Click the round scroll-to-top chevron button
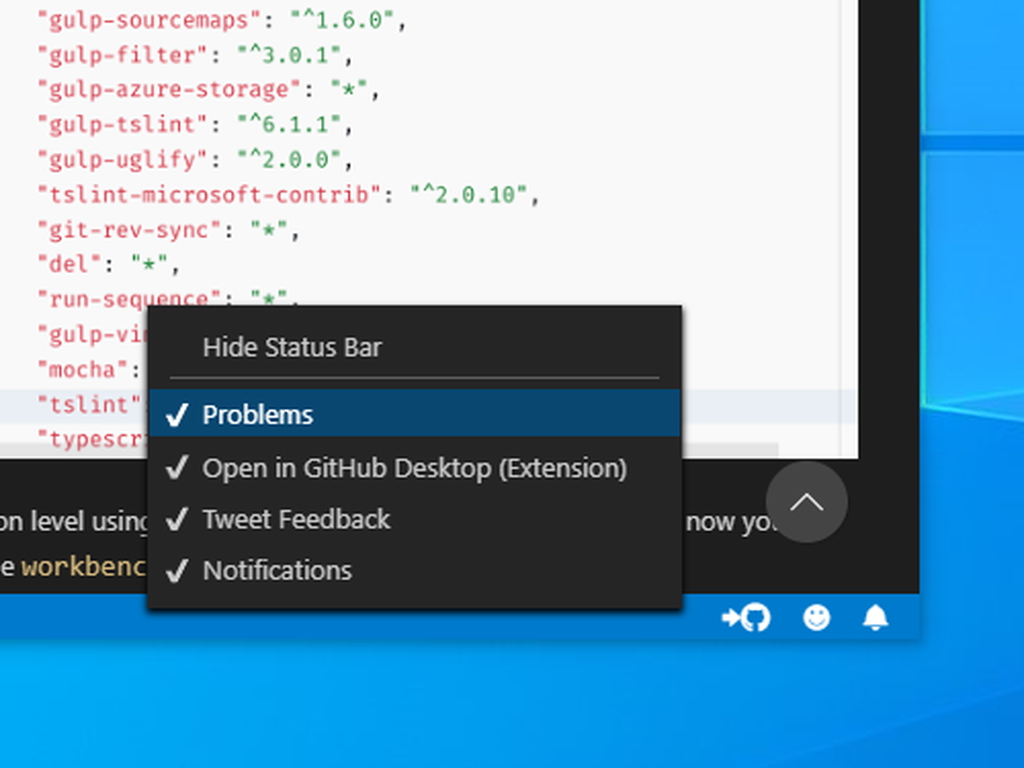1024x768 pixels. (x=807, y=502)
